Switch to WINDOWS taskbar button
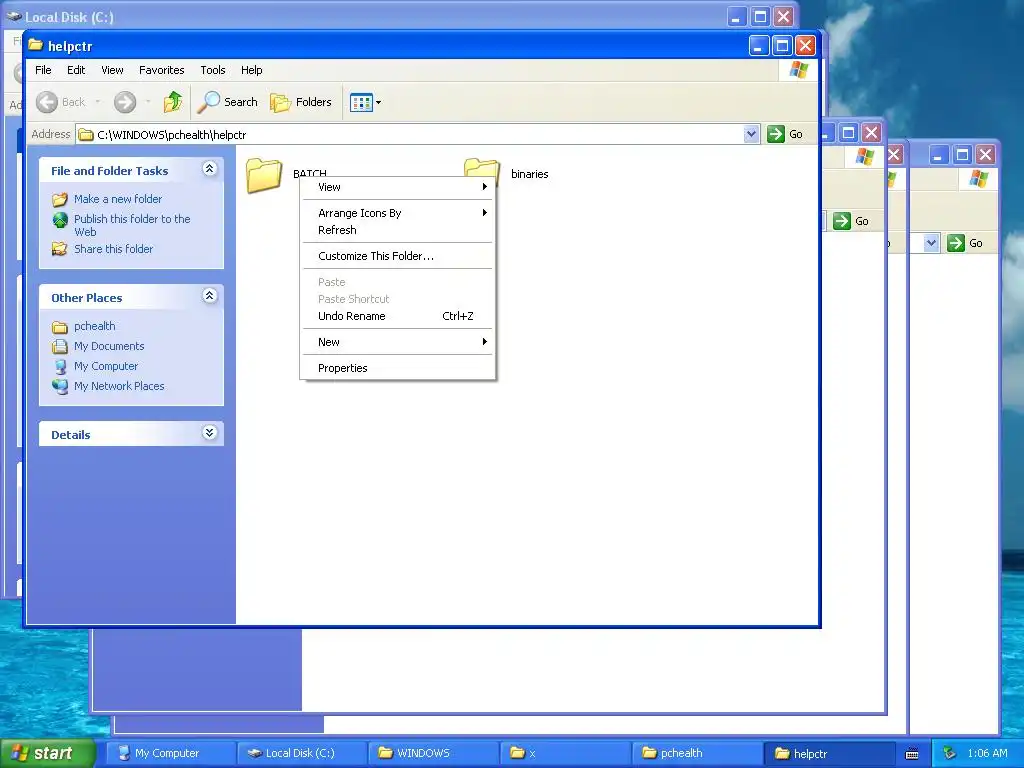The height and width of the screenshot is (768, 1024). coord(434,753)
